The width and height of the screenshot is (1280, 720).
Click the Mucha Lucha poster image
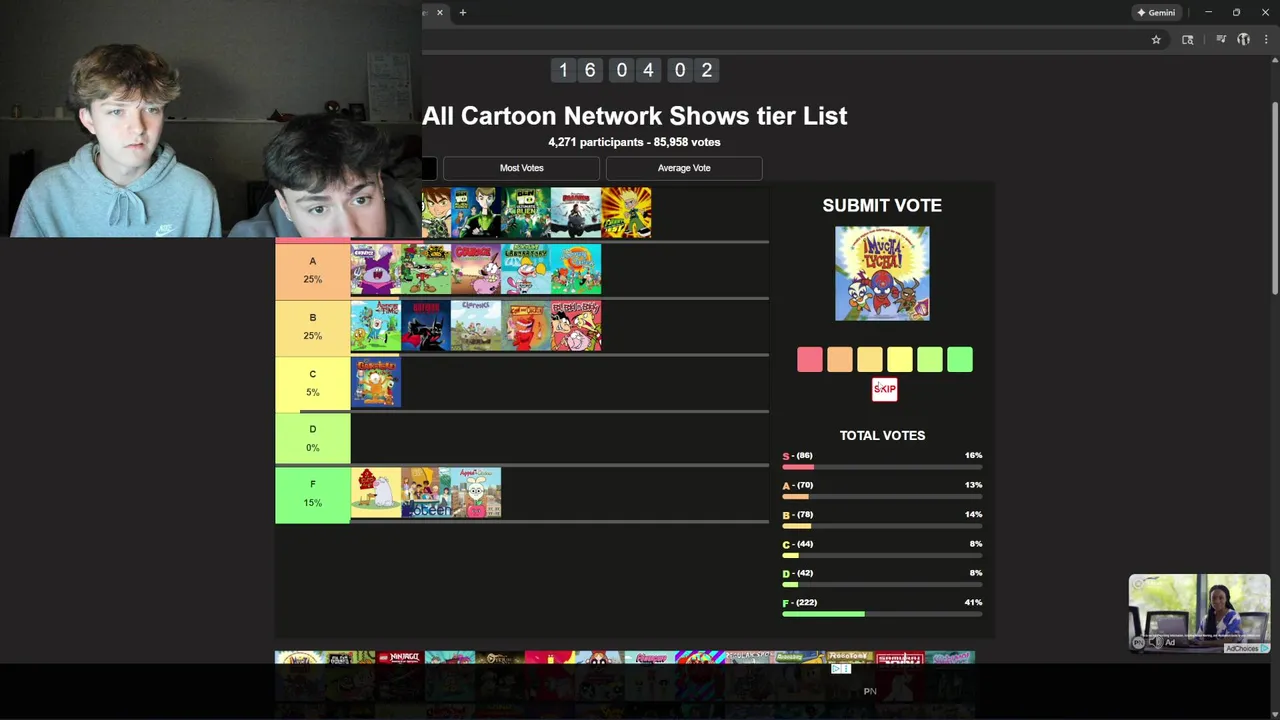pyautogui.click(x=882, y=273)
